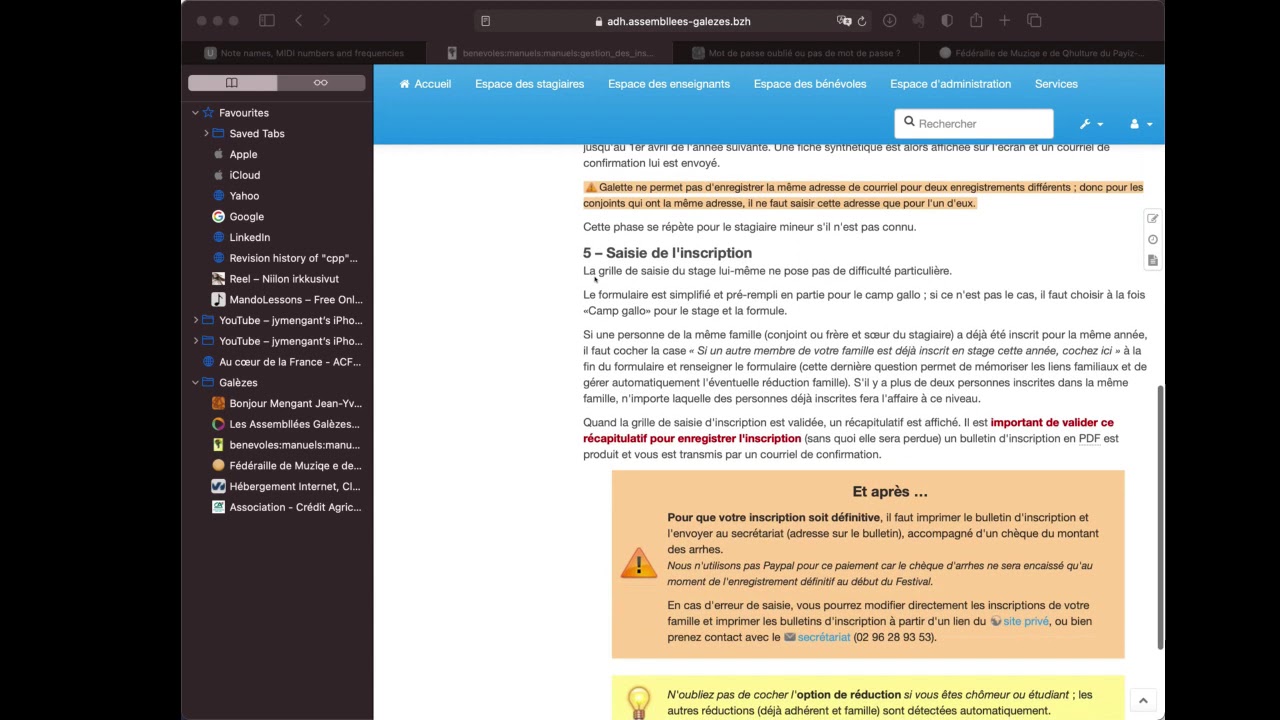Open Safari downloads icon
This screenshot has height=720, width=1280.
pos(889,21)
